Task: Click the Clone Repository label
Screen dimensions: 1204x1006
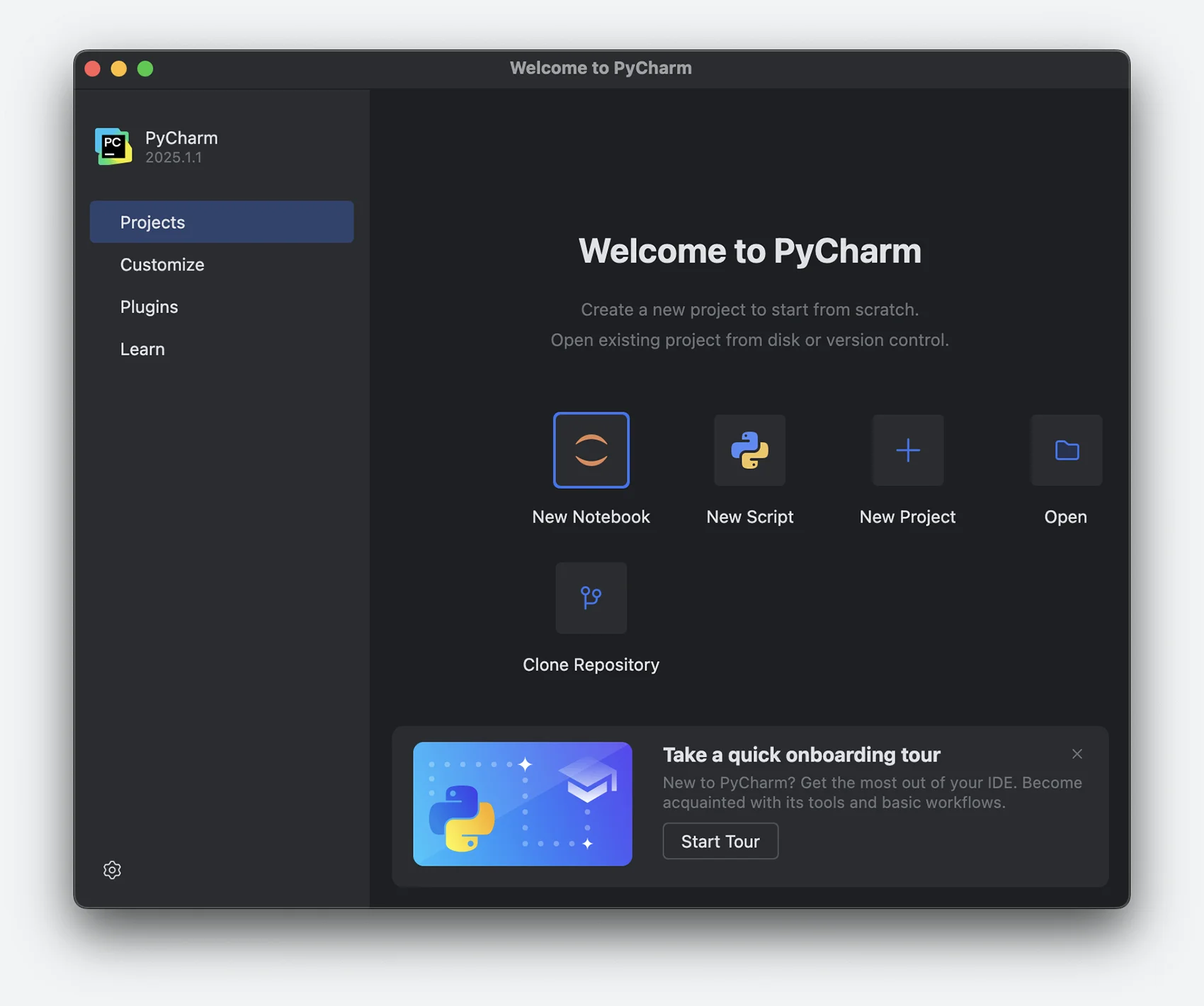Action: 591,665
